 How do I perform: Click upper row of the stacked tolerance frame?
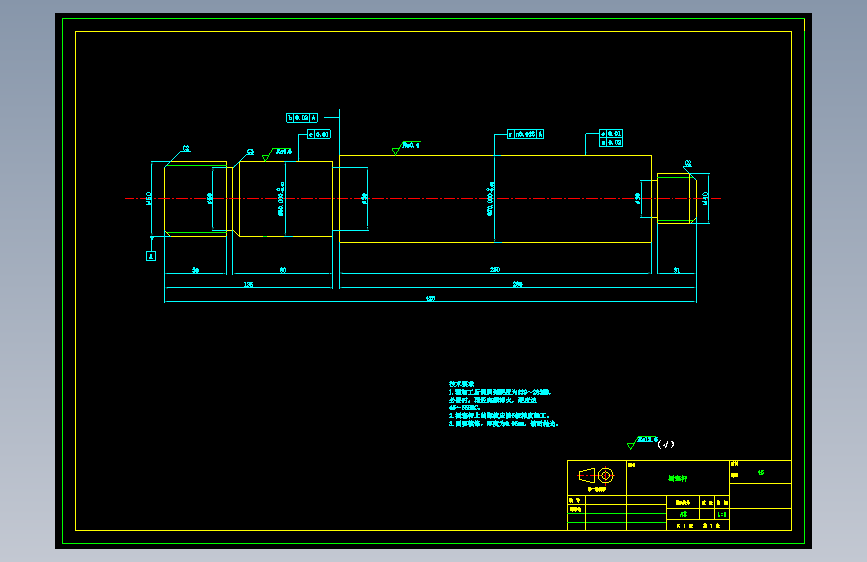tap(611, 133)
